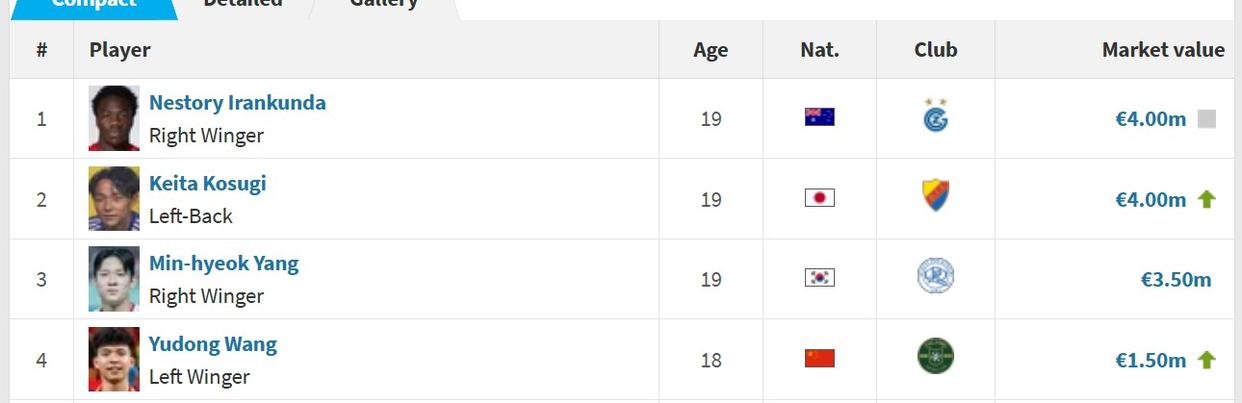Click the China flag for Yudong Wang

[819, 358]
